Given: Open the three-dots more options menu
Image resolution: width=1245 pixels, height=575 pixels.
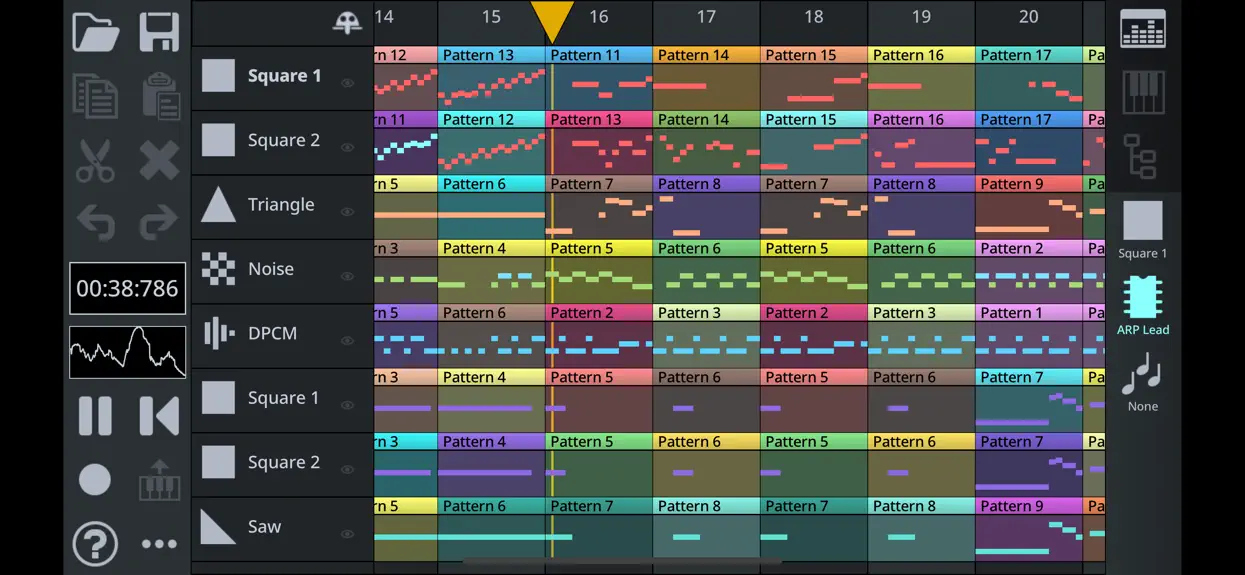Looking at the screenshot, I should (x=159, y=544).
